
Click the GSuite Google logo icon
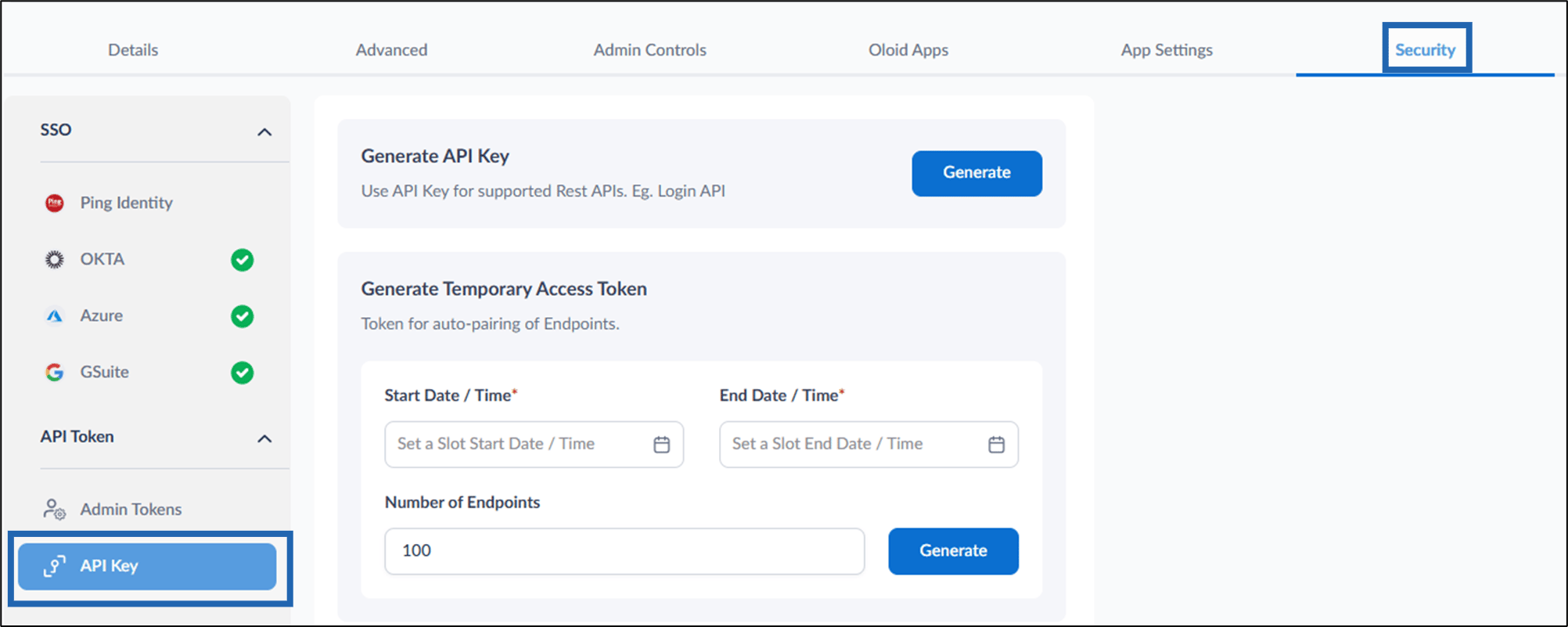(x=54, y=372)
